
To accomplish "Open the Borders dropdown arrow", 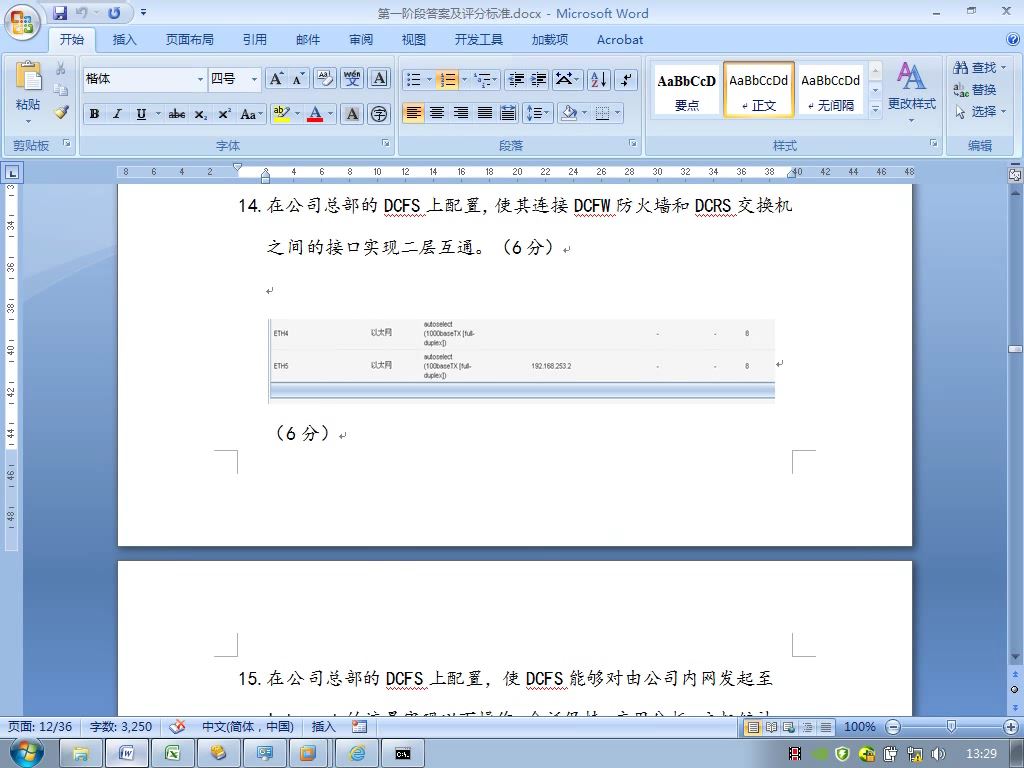I will (x=617, y=113).
